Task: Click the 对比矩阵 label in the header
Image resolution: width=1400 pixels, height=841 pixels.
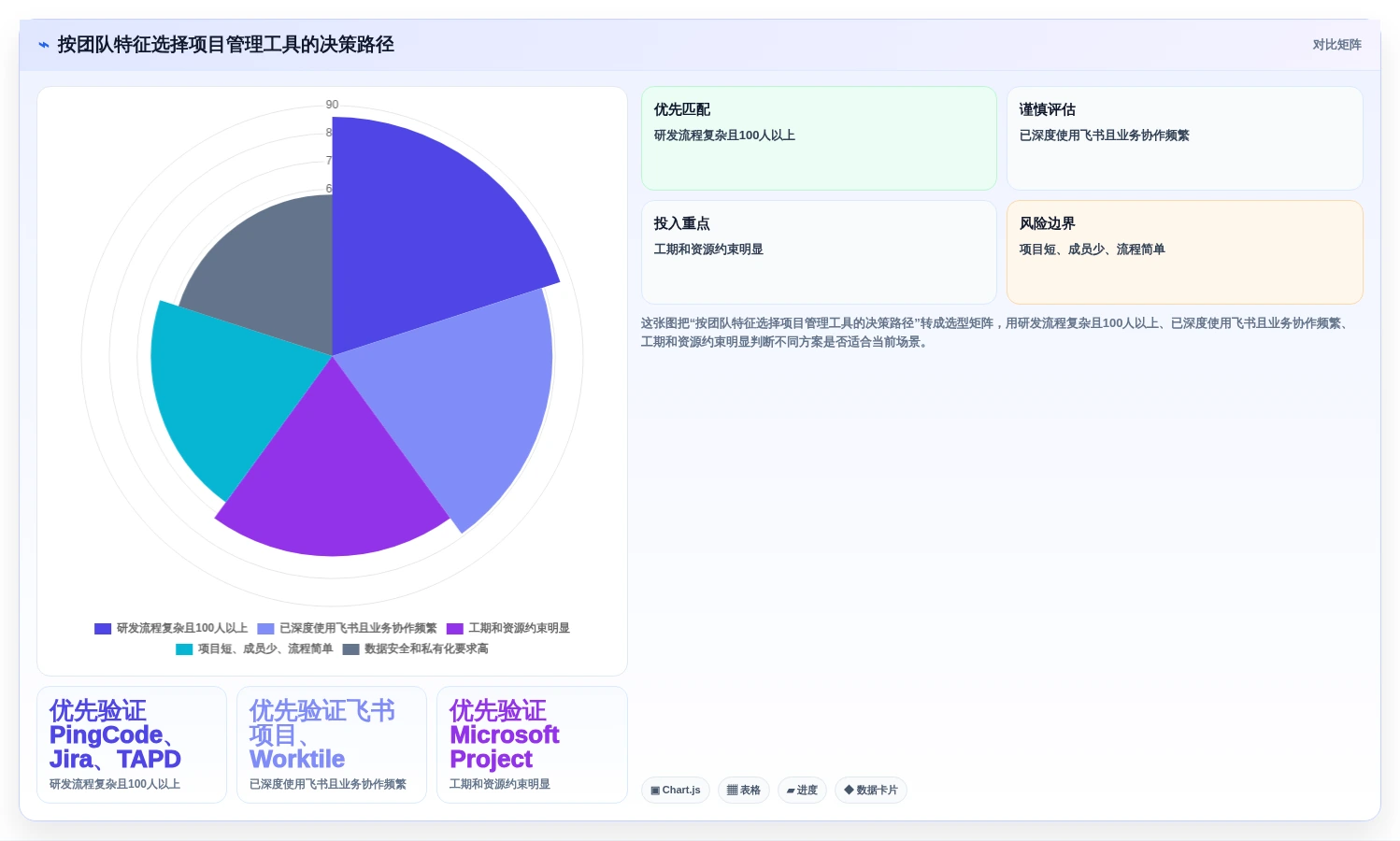Action: pyautogui.click(x=1336, y=45)
